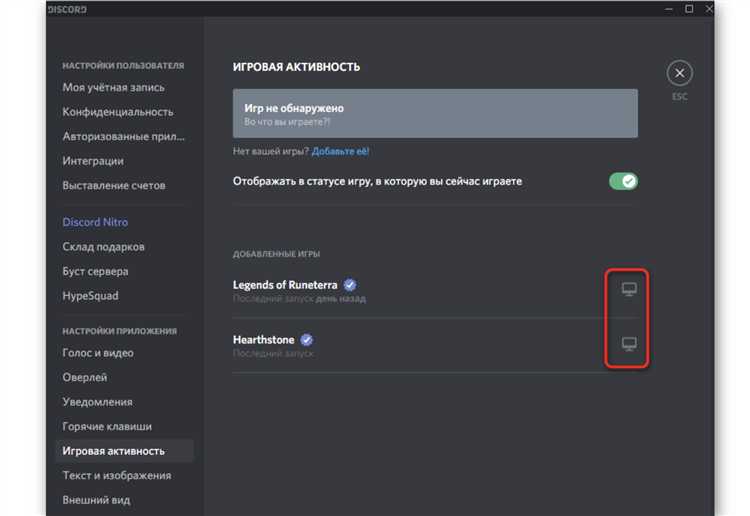This screenshot has width=750, height=516.
Task: Click the 'Игр не обнаружено' status box
Action: pyautogui.click(x=435, y=113)
